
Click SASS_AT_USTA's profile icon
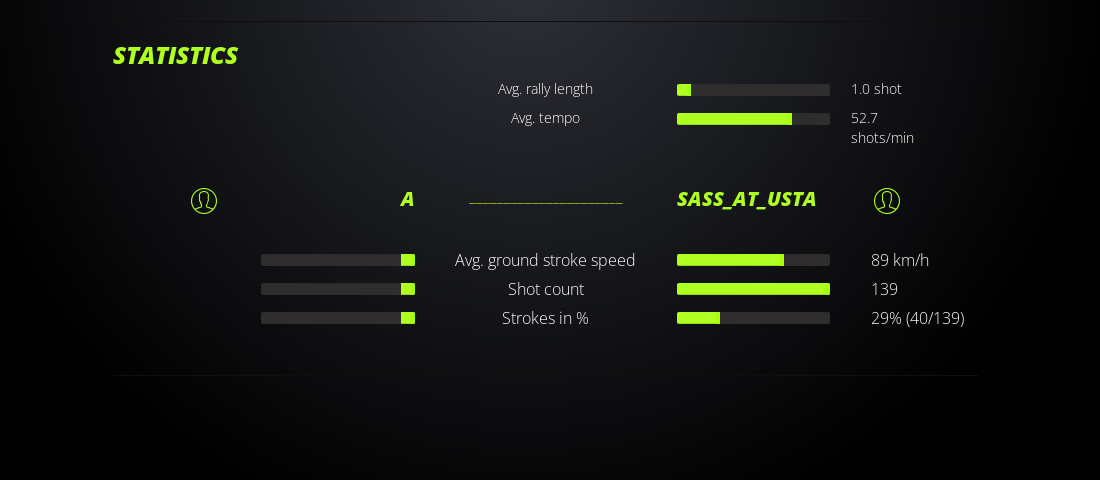(887, 201)
